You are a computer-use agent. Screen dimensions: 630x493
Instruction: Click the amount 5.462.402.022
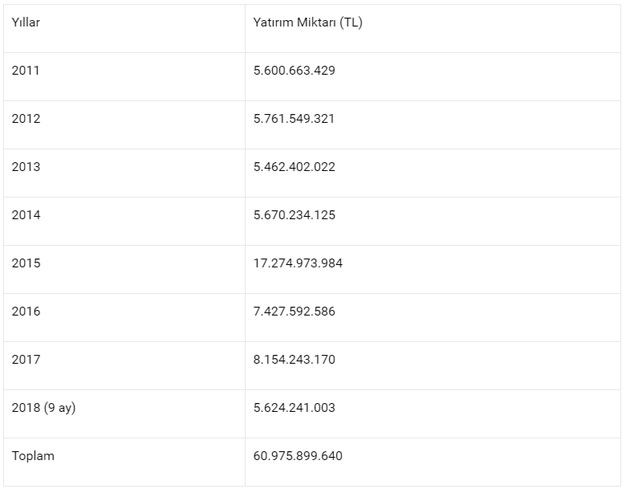tap(294, 167)
